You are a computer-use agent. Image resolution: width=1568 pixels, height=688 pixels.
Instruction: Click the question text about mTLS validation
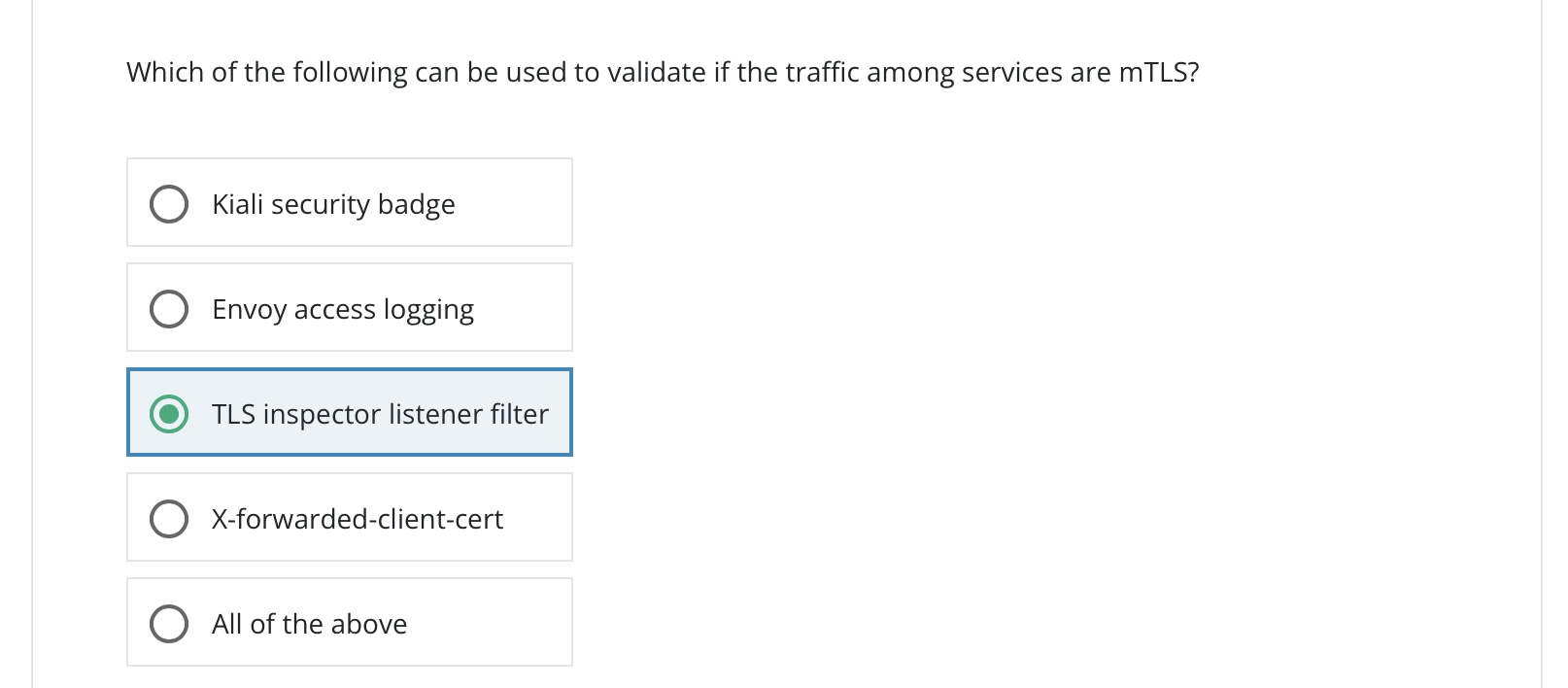point(663,71)
